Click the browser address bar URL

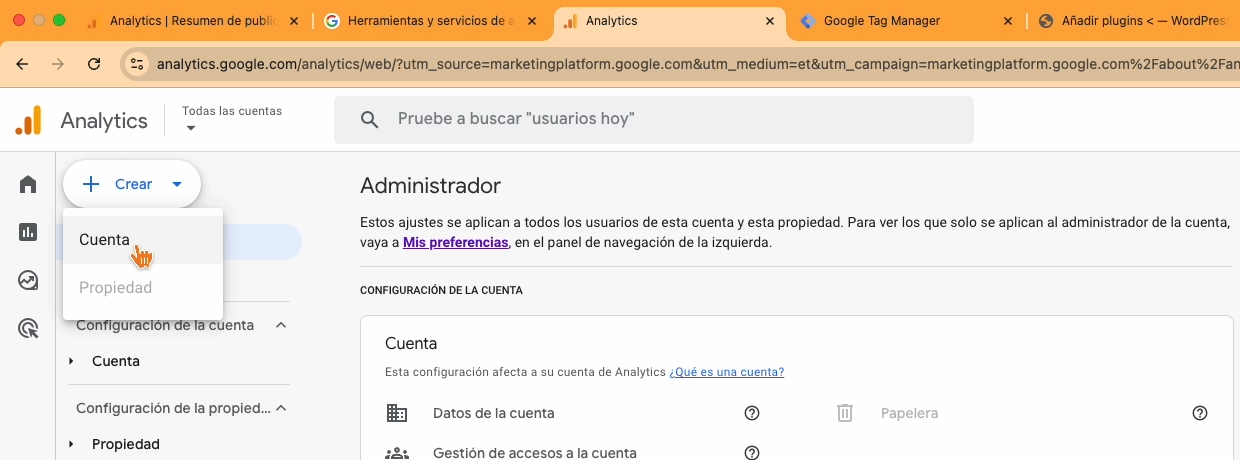[696, 64]
